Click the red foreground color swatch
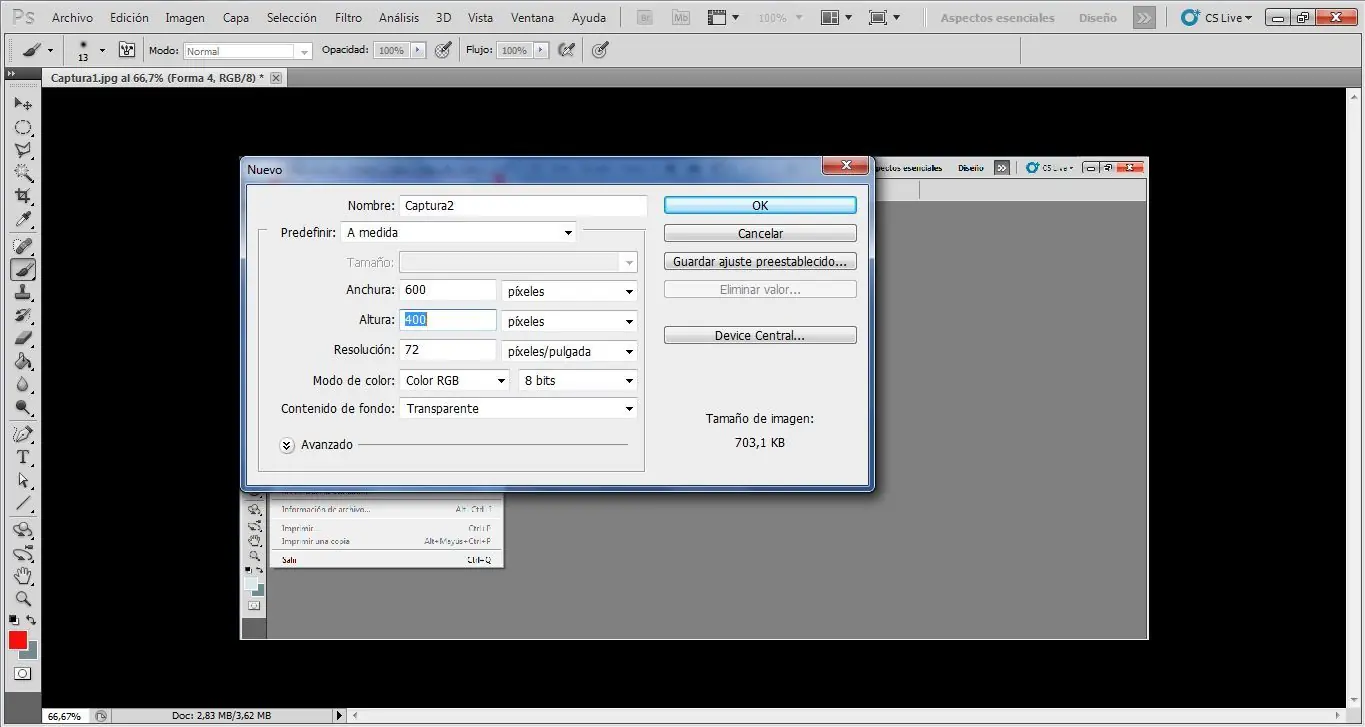1365x727 pixels. (x=18, y=640)
